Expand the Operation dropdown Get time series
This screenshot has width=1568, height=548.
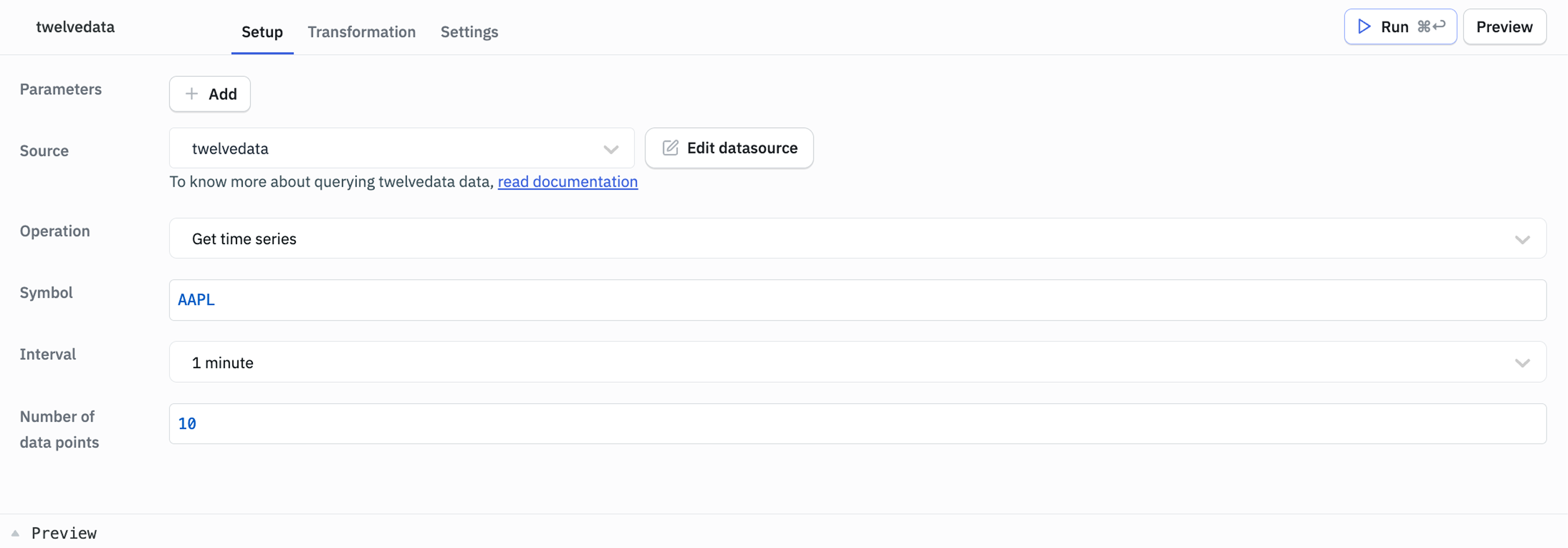pos(858,238)
